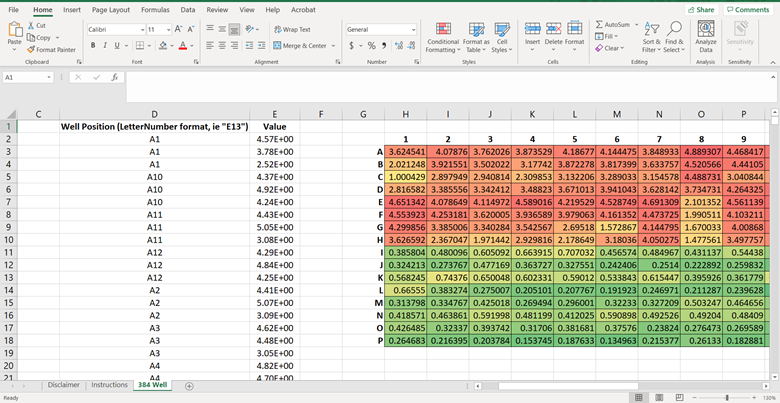Select cell D1 with Well Position header
The height and width of the screenshot is (403, 780).
pos(154,127)
